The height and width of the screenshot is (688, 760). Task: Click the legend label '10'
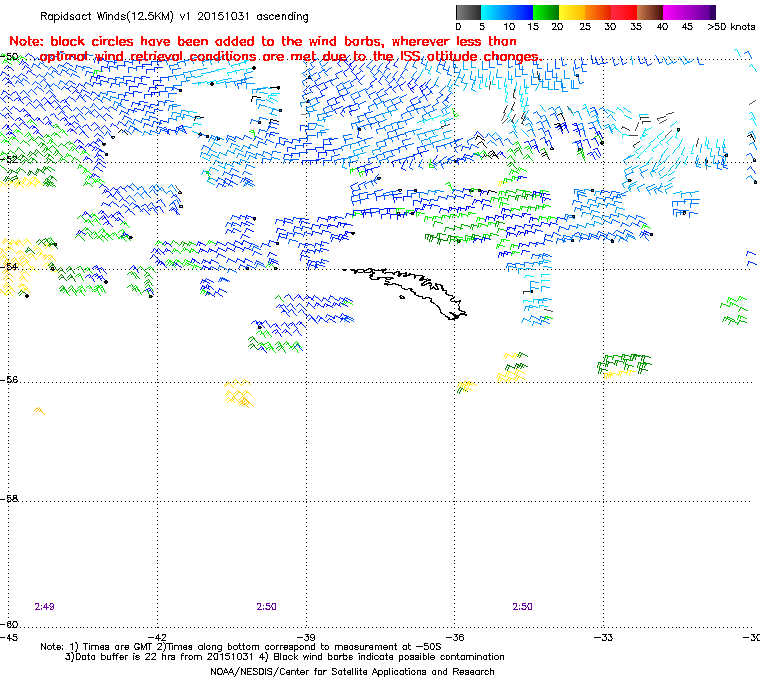pyautogui.click(x=509, y=27)
